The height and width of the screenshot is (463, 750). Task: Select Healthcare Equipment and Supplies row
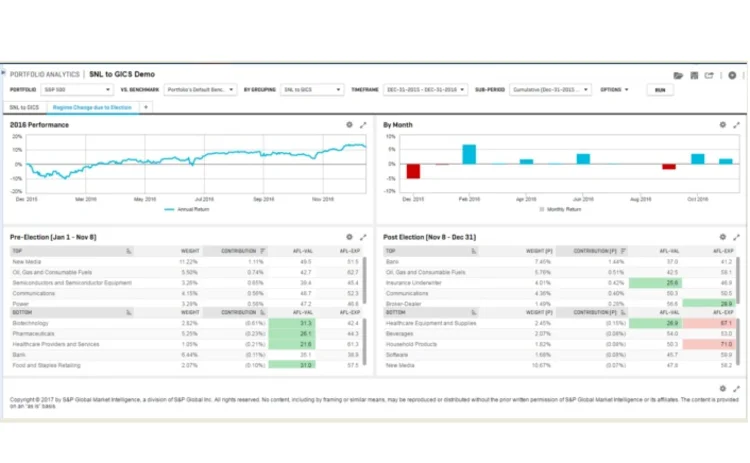point(559,323)
